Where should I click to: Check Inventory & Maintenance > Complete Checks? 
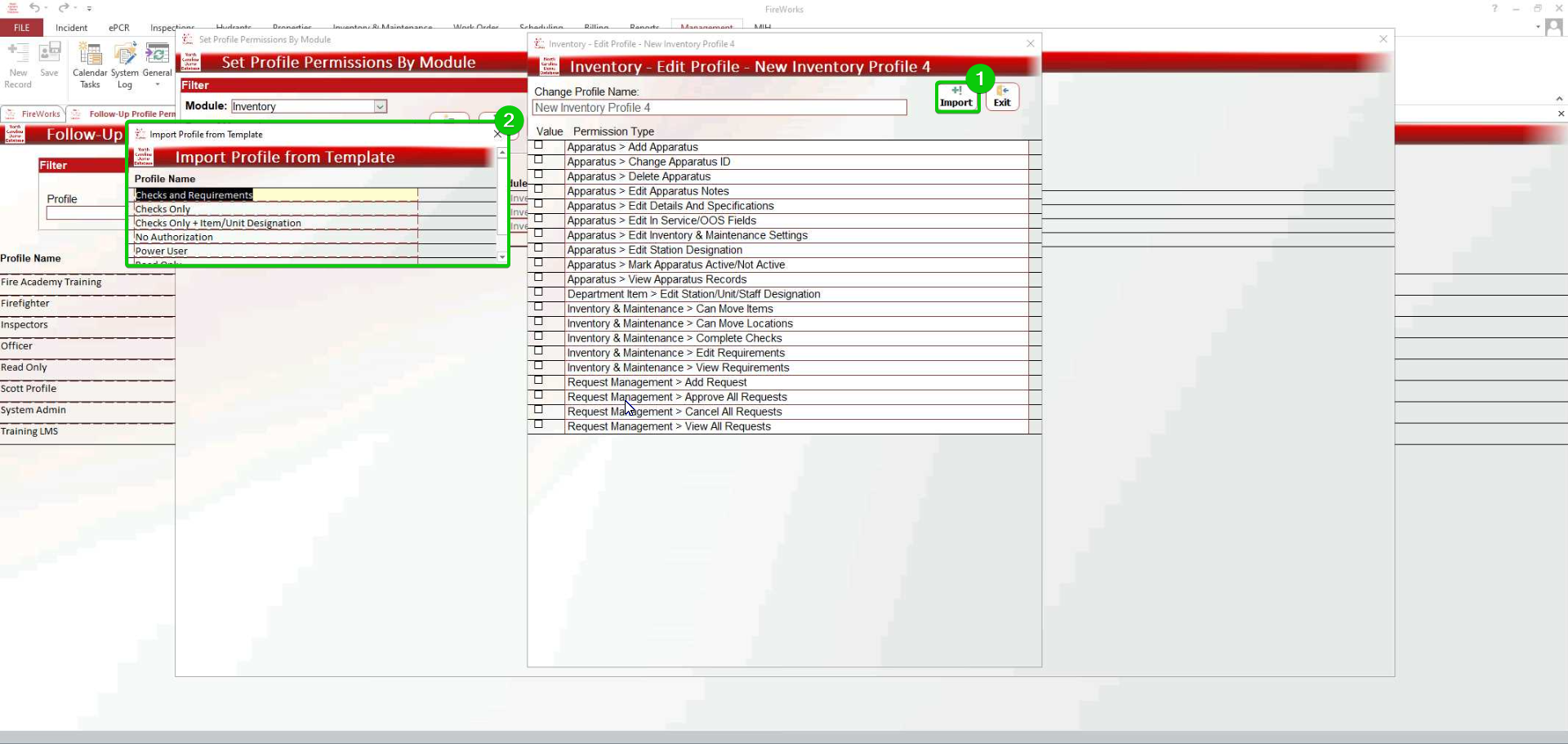click(x=538, y=337)
